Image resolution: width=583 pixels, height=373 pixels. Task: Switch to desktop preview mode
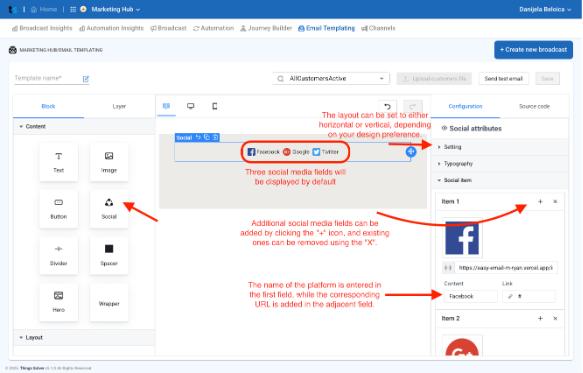point(190,106)
